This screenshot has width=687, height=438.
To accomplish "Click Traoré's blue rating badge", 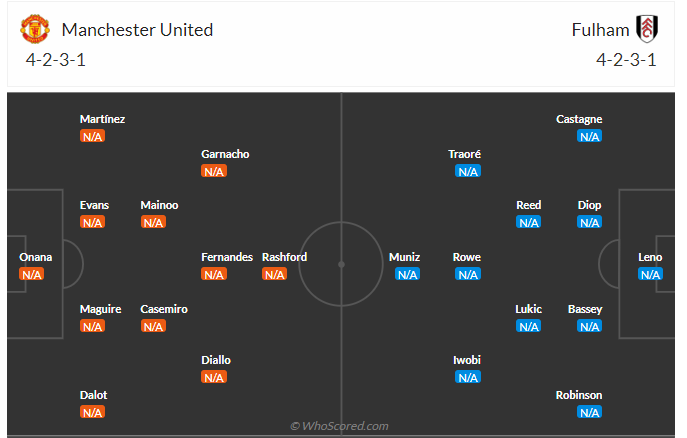I will click(x=468, y=171).
